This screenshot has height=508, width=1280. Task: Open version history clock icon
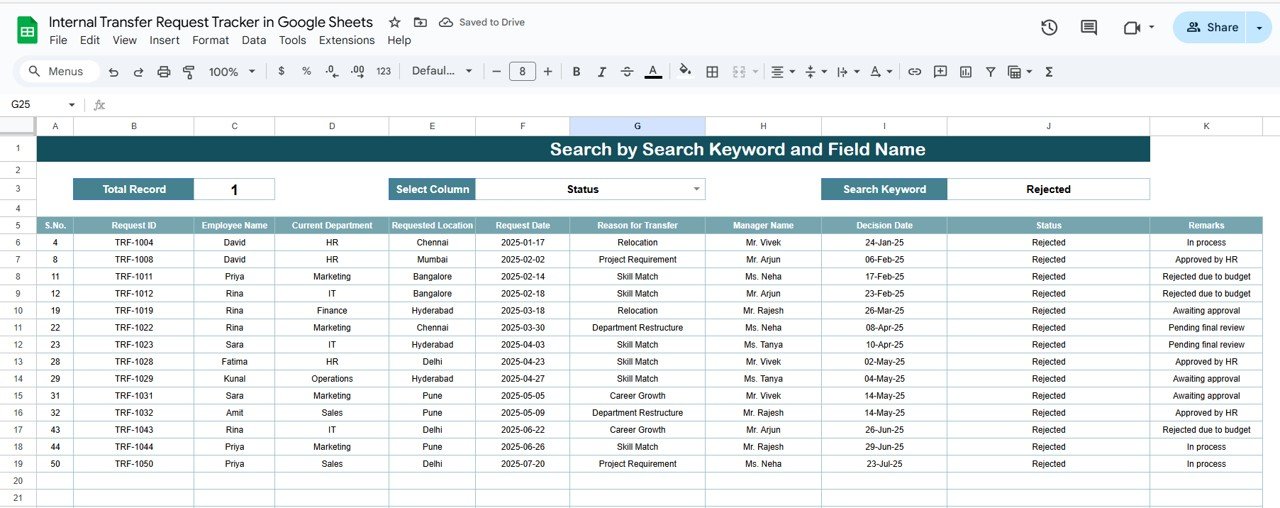[1049, 28]
